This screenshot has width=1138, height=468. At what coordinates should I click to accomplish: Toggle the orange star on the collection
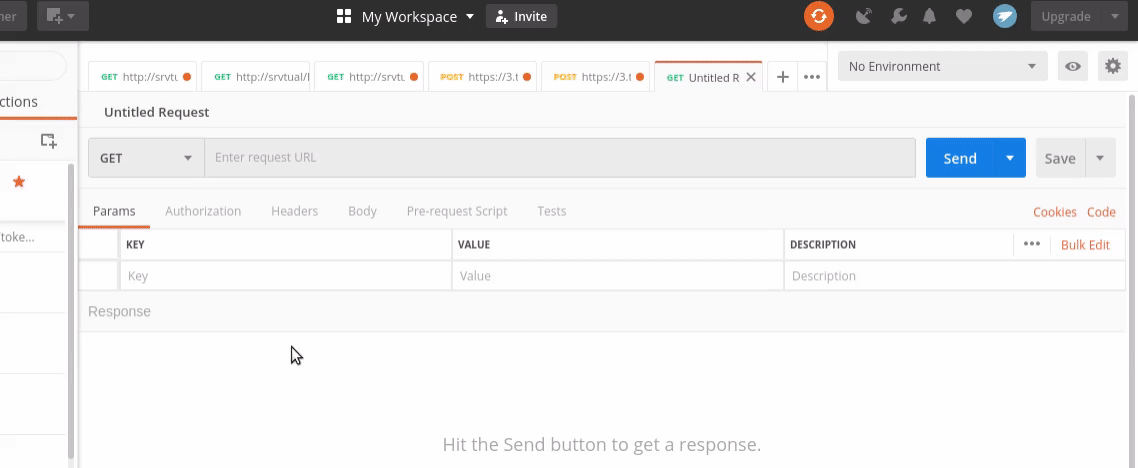(x=18, y=182)
